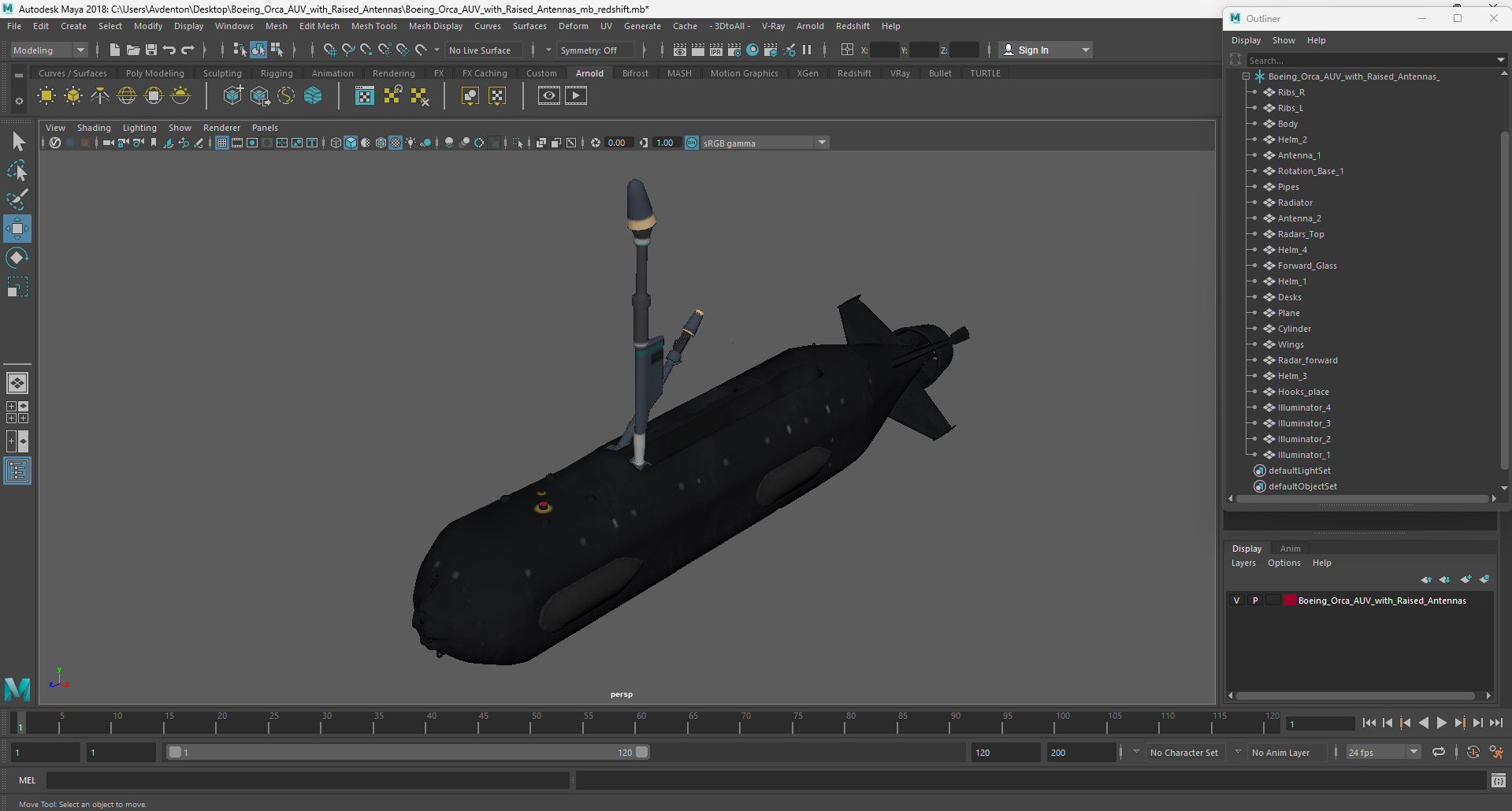Toggle viewport grid display
1512x811 pixels.
point(222,143)
